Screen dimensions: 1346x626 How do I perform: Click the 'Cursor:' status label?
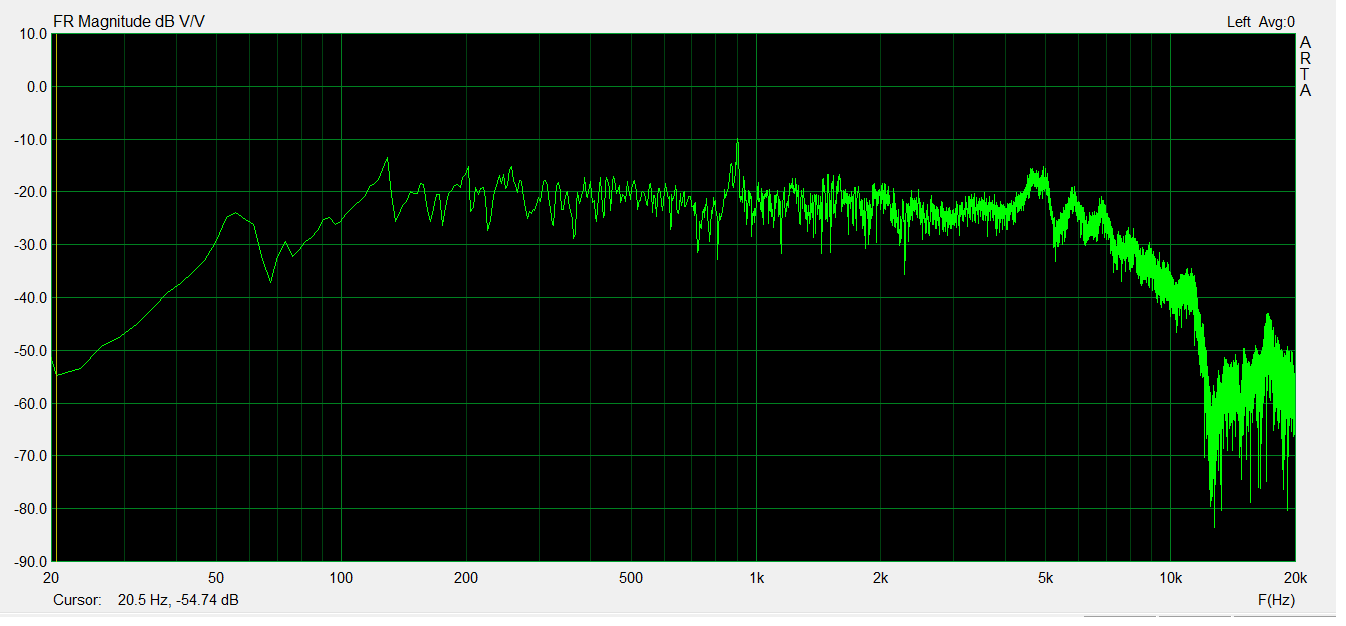[x=78, y=600]
